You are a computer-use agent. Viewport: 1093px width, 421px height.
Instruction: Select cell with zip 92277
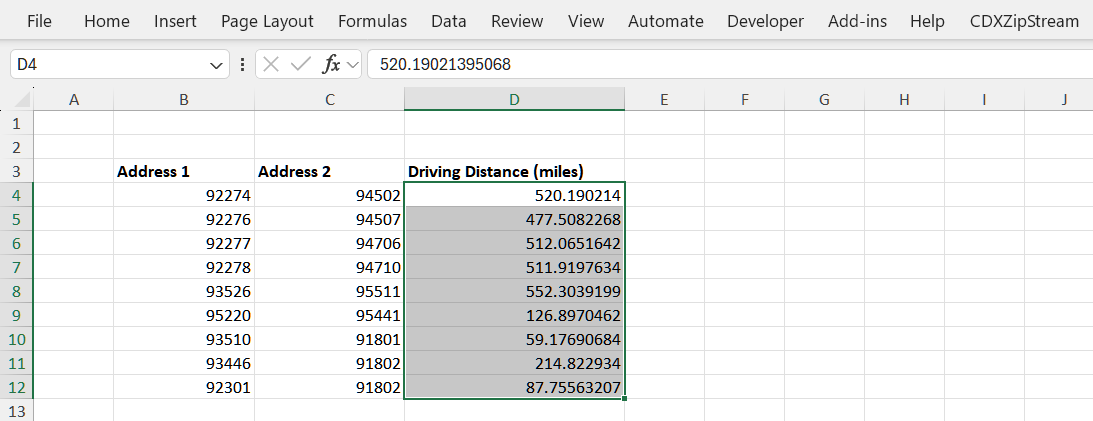click(x=184, y=243)
